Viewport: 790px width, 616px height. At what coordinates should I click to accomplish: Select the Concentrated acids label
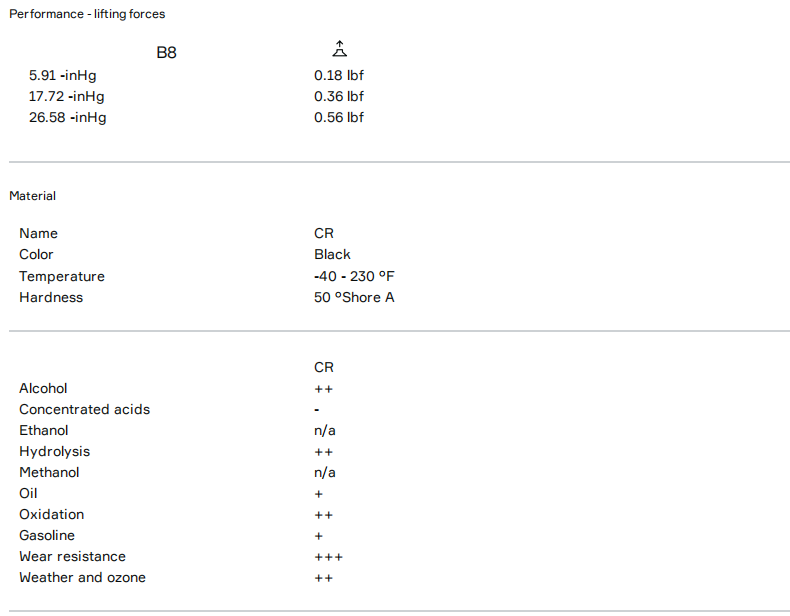tap(84, 409)
